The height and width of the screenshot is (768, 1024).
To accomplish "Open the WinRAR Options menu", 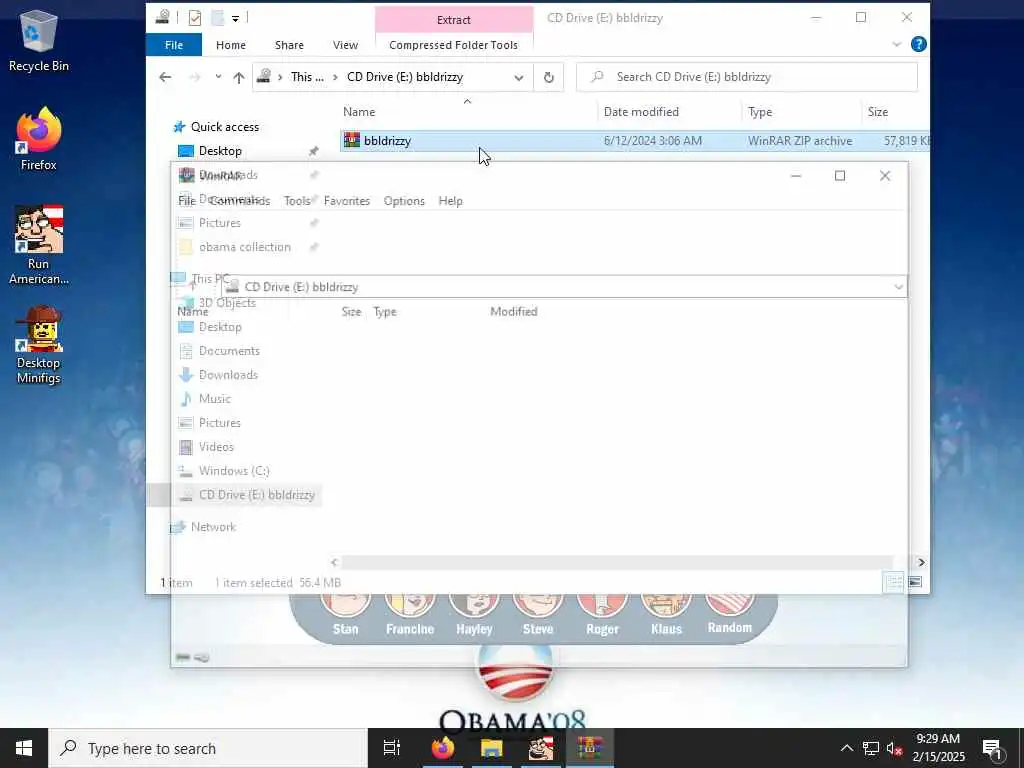I will (404, 201).
